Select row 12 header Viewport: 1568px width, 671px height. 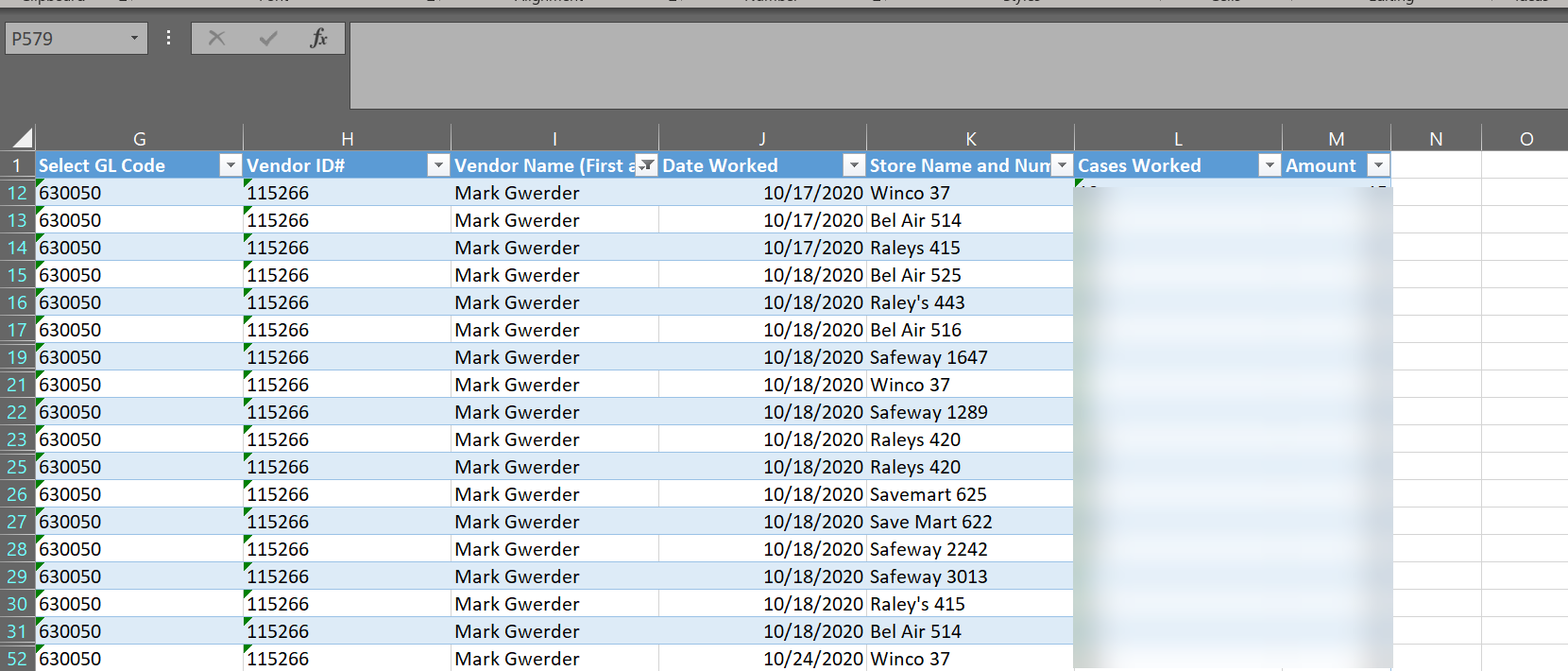pos(17,193)
